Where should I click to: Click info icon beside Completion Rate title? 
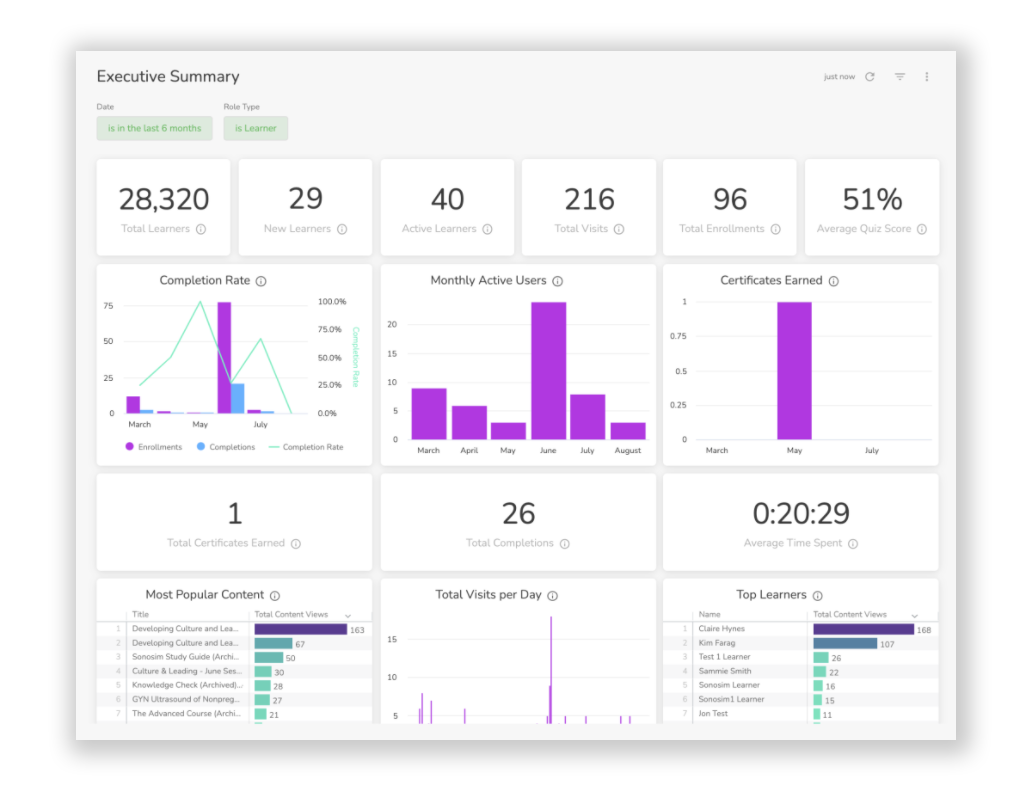[x=261, y=281]
